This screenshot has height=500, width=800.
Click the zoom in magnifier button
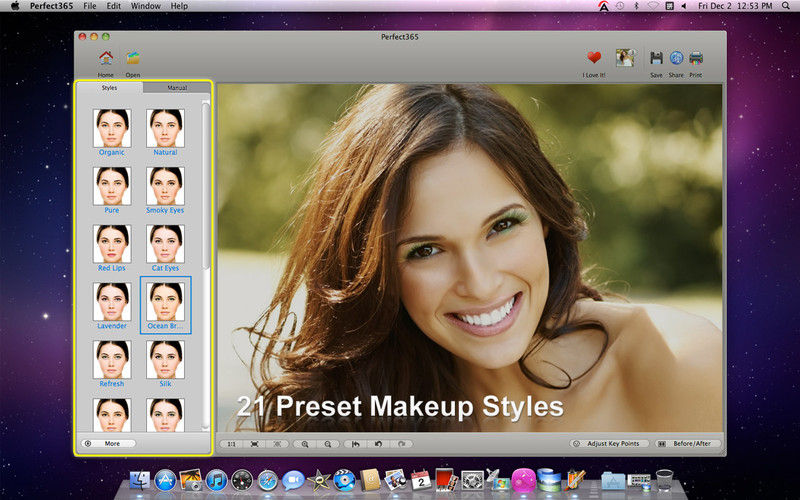tap(305, 443)
